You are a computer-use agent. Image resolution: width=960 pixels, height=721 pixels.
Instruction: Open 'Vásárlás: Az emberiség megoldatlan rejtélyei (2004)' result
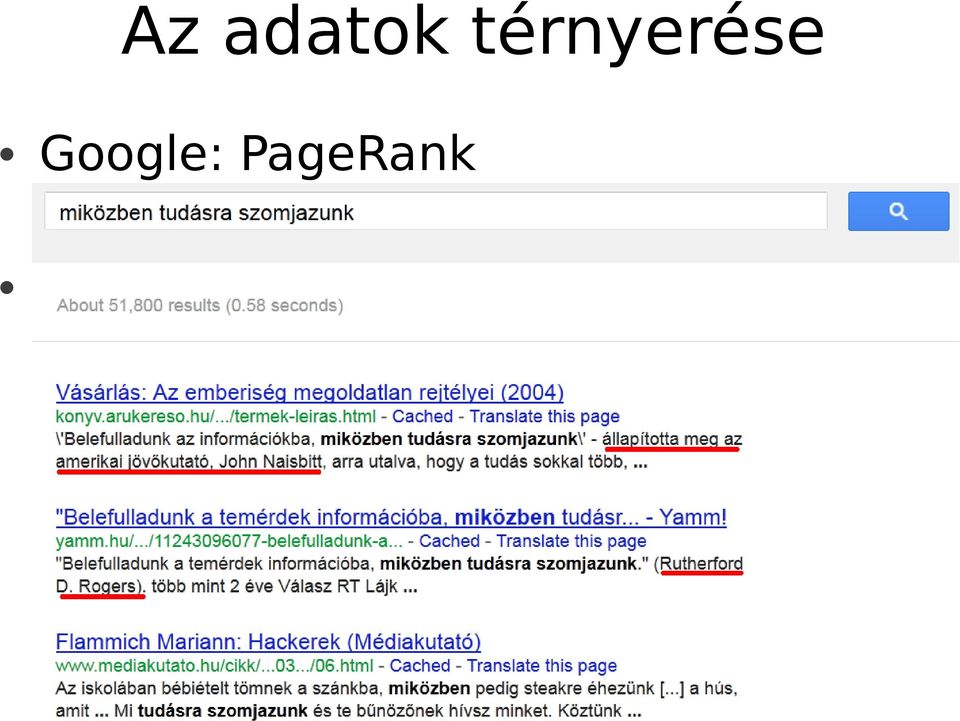(310, 392)
